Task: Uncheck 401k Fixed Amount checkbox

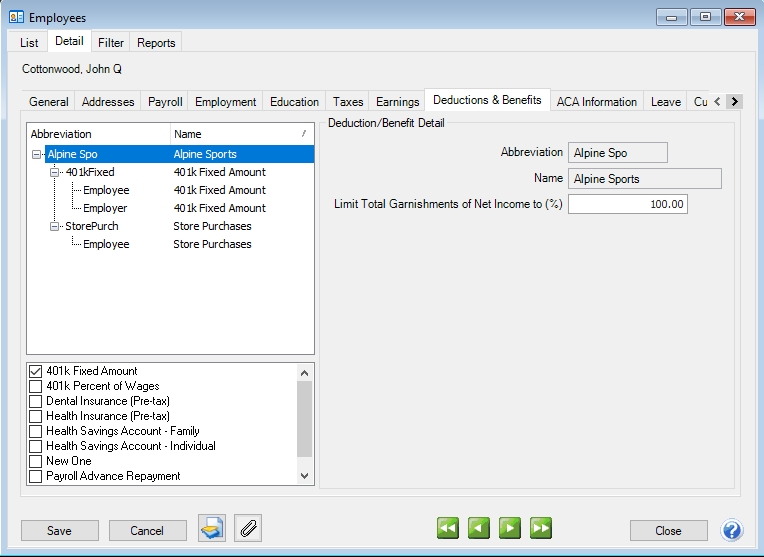Action: pos(36,371)
